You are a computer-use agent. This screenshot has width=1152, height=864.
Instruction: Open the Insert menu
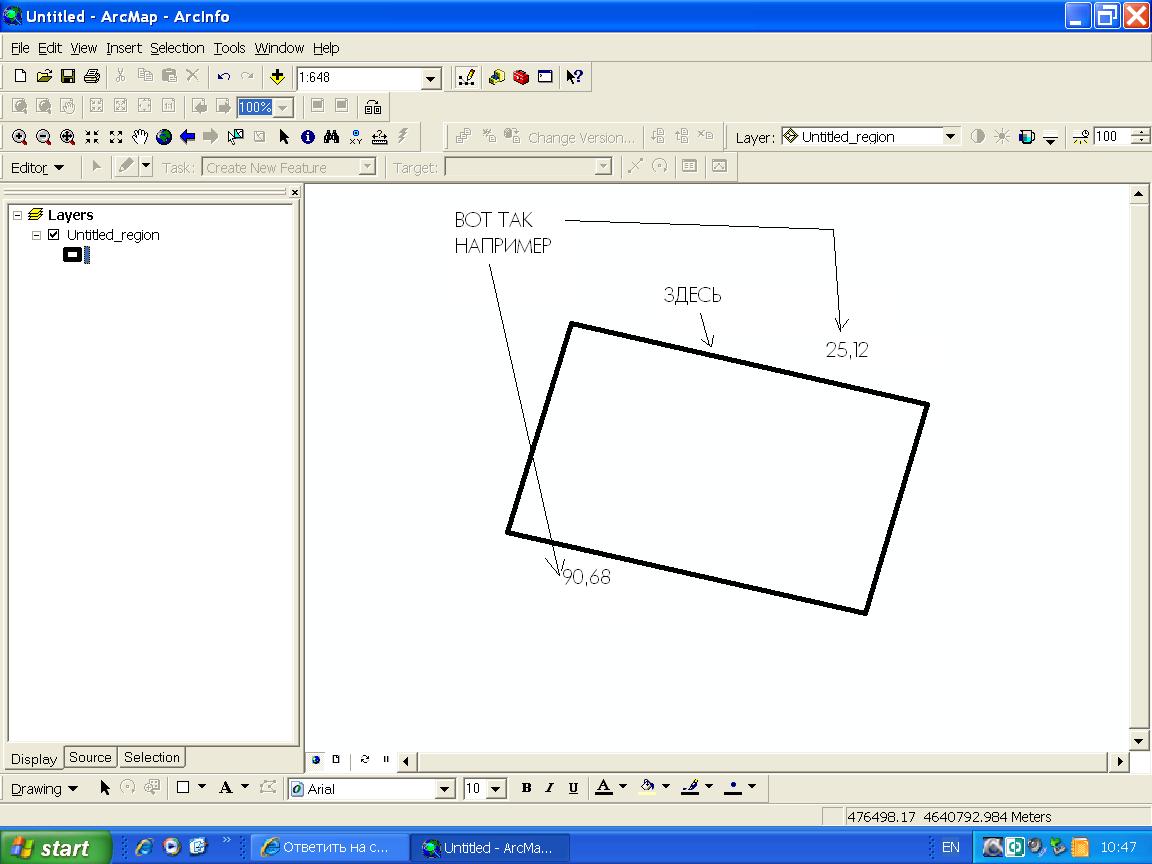[x=123, y=48]
